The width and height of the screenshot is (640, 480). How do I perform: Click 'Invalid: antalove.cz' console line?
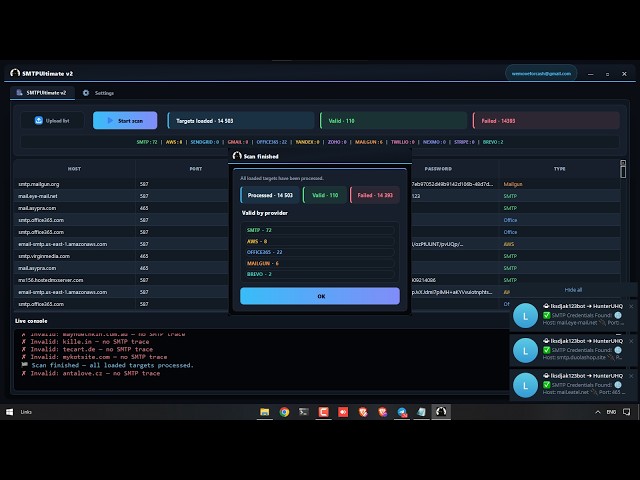coord(91,373)
